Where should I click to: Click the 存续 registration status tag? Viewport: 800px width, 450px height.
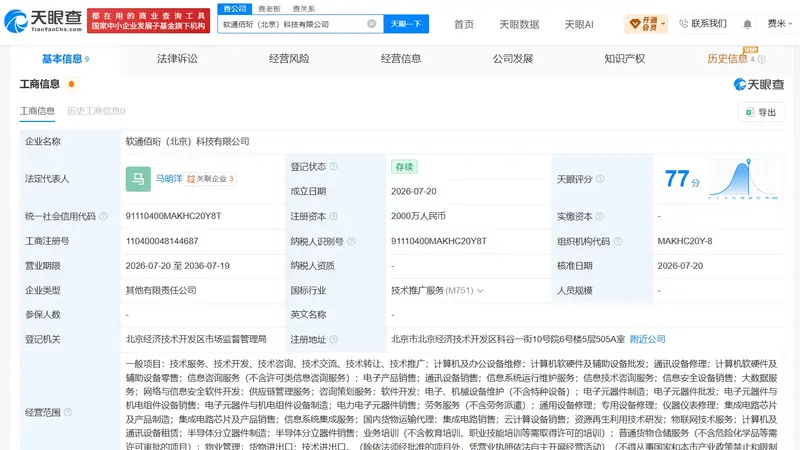(404, 166)
